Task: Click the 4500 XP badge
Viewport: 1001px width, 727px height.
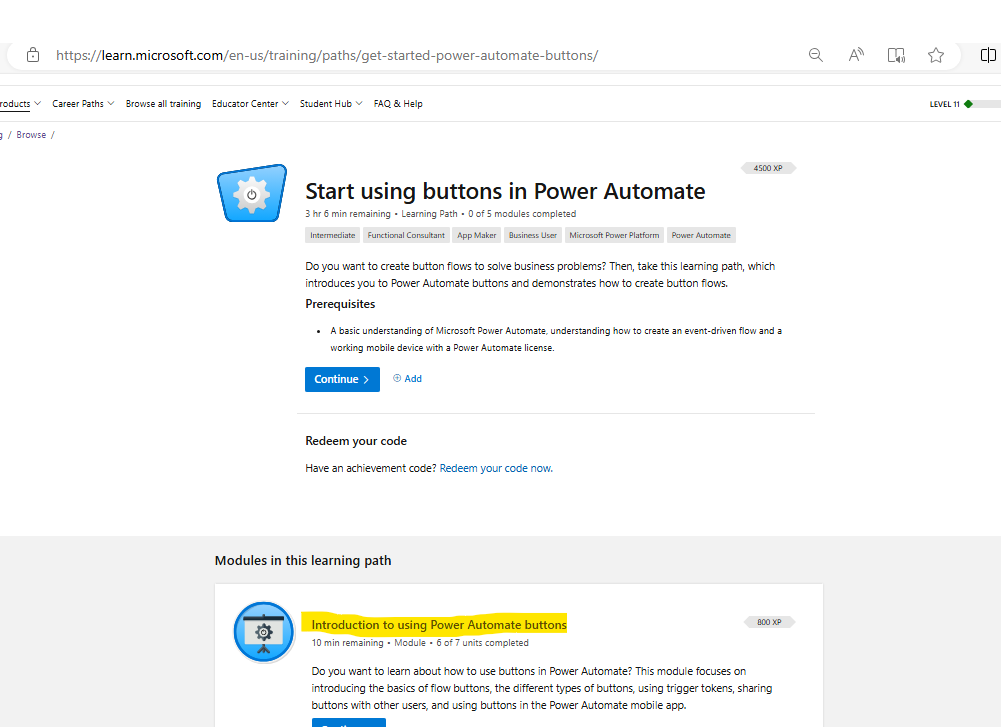Action: [768, 168]
